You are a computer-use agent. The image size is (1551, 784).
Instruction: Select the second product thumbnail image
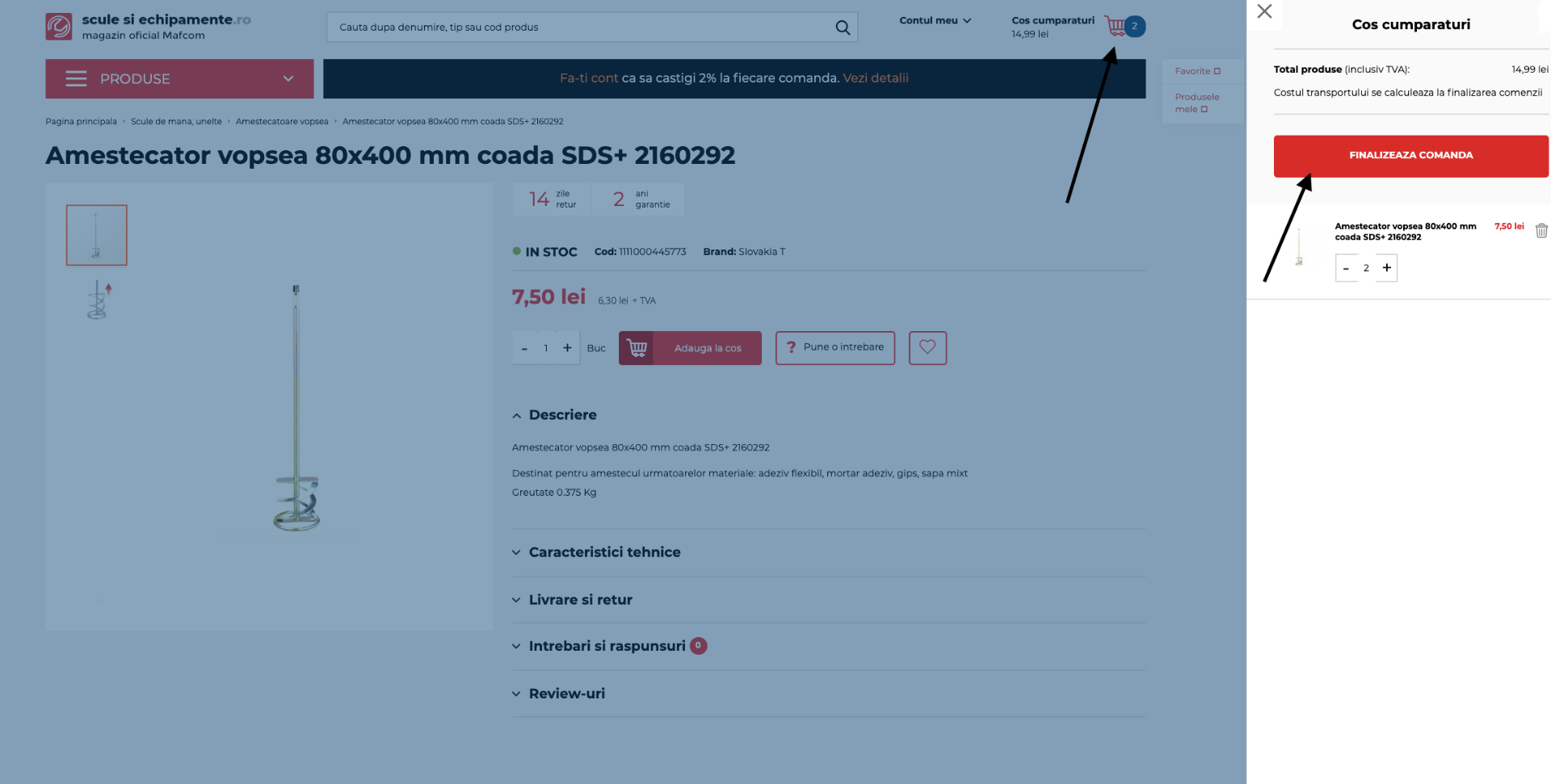point(97,300)
